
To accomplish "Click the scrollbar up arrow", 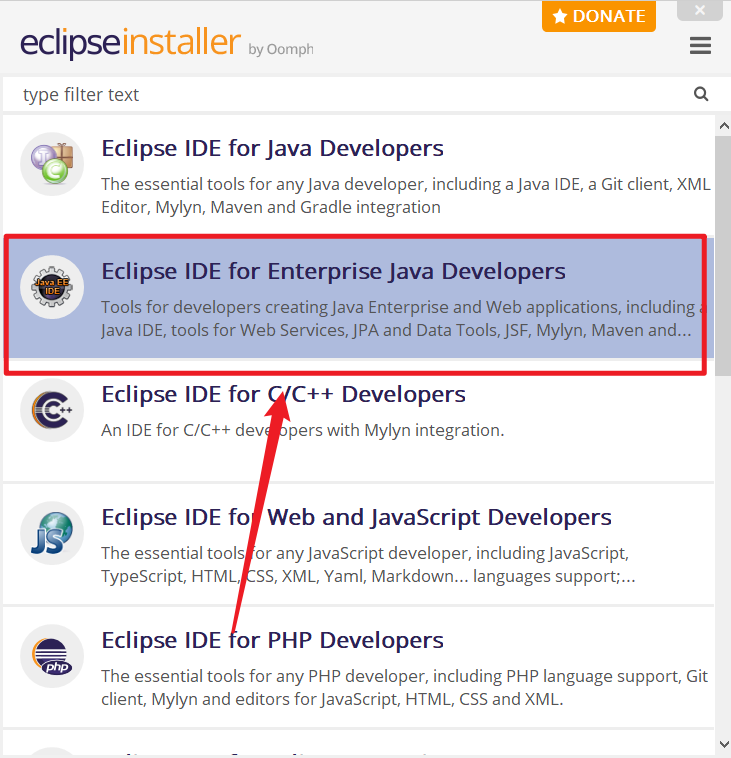I will click(724, 126).
